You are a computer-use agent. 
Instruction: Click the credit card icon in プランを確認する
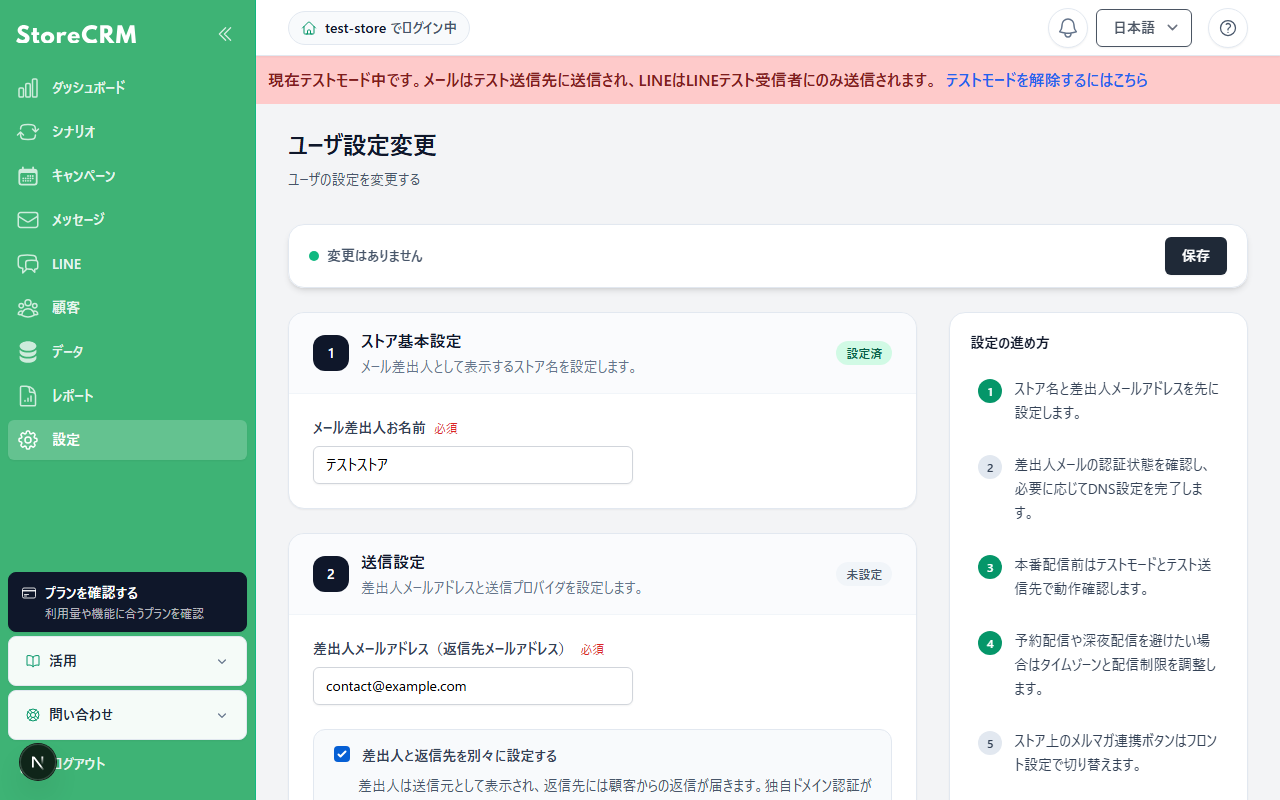(x=29, y=593)
